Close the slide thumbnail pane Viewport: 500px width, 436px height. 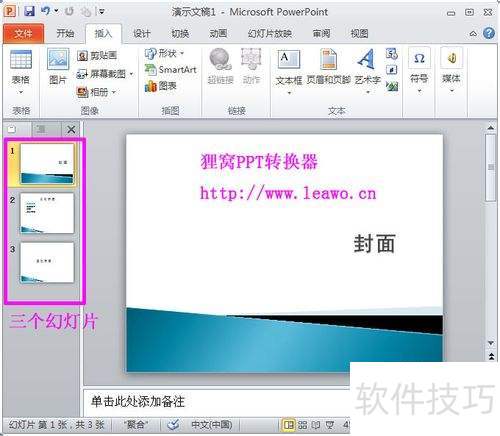click(71, 129)
